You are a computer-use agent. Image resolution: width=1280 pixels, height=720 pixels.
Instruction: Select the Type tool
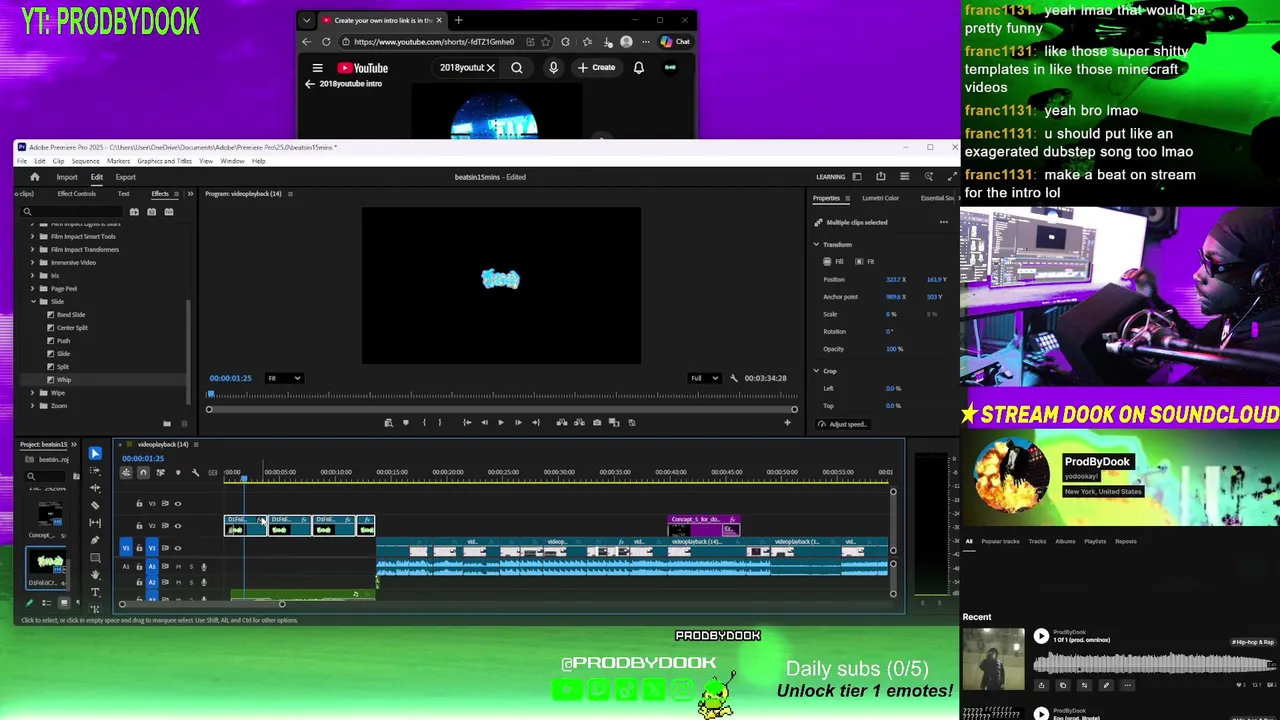pos(95,592)
